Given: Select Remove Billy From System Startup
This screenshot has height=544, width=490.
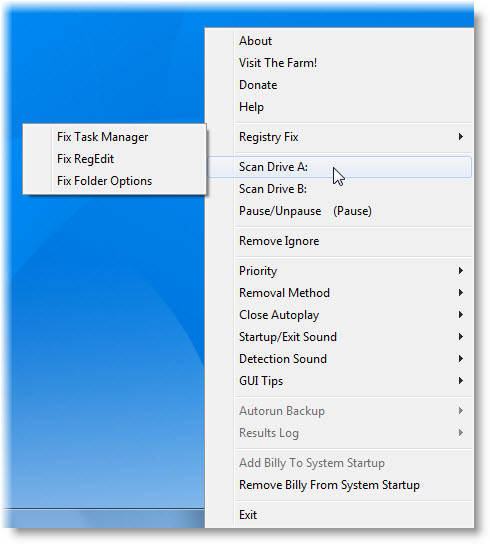Looking at the screenshot, I should click(x=339, y=485).
